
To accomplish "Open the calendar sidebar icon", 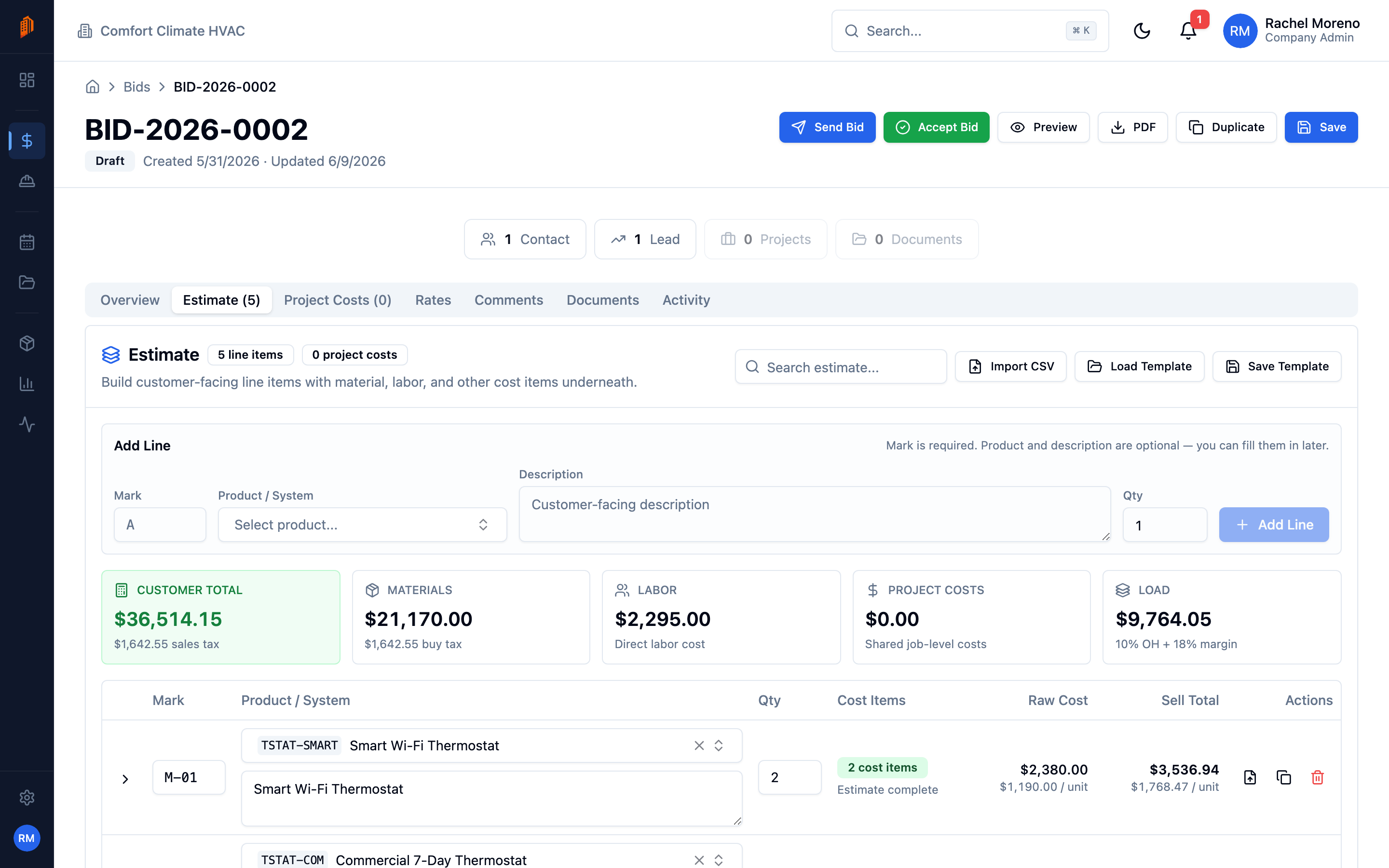I will [x=27, y=242].
